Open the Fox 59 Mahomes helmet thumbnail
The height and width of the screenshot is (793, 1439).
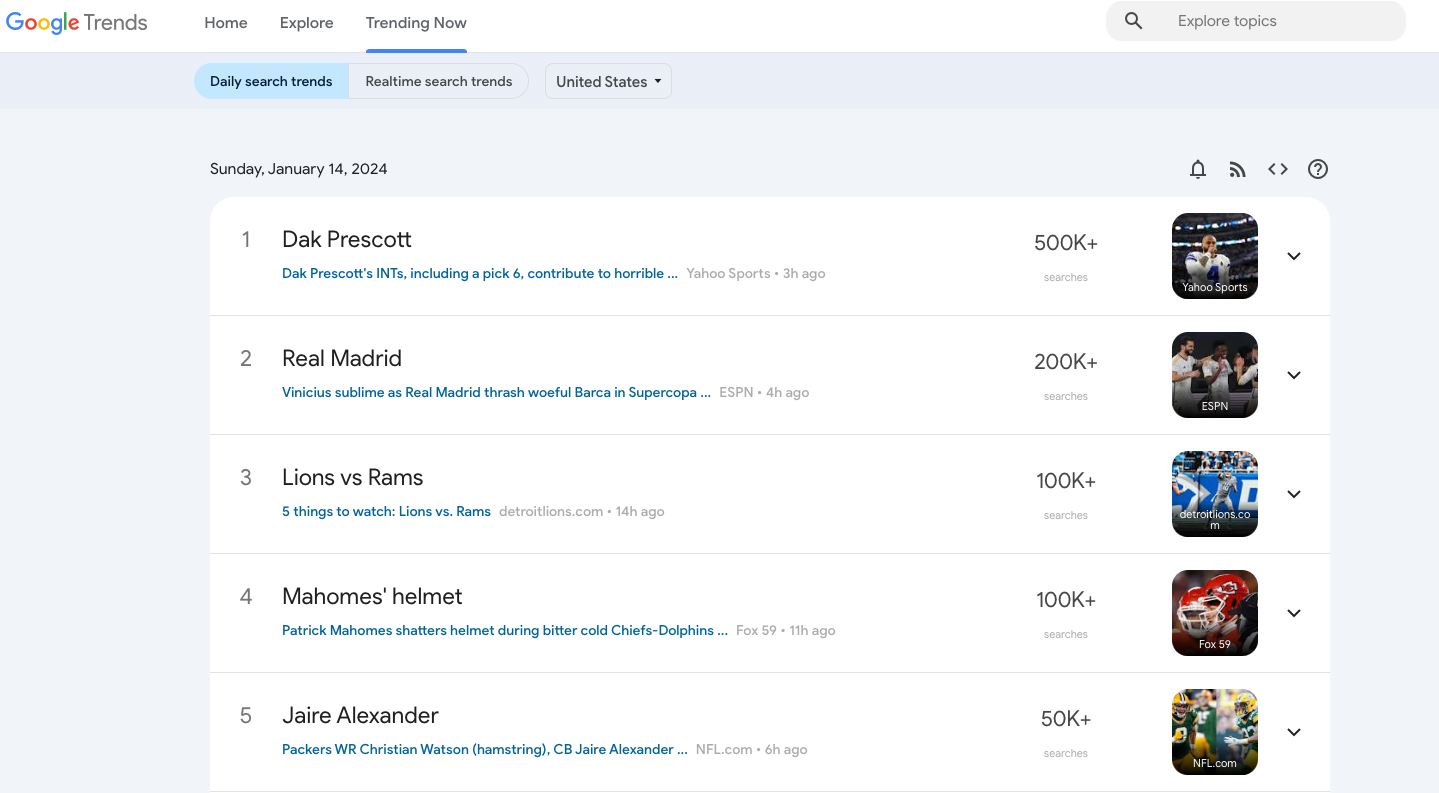1214,612
